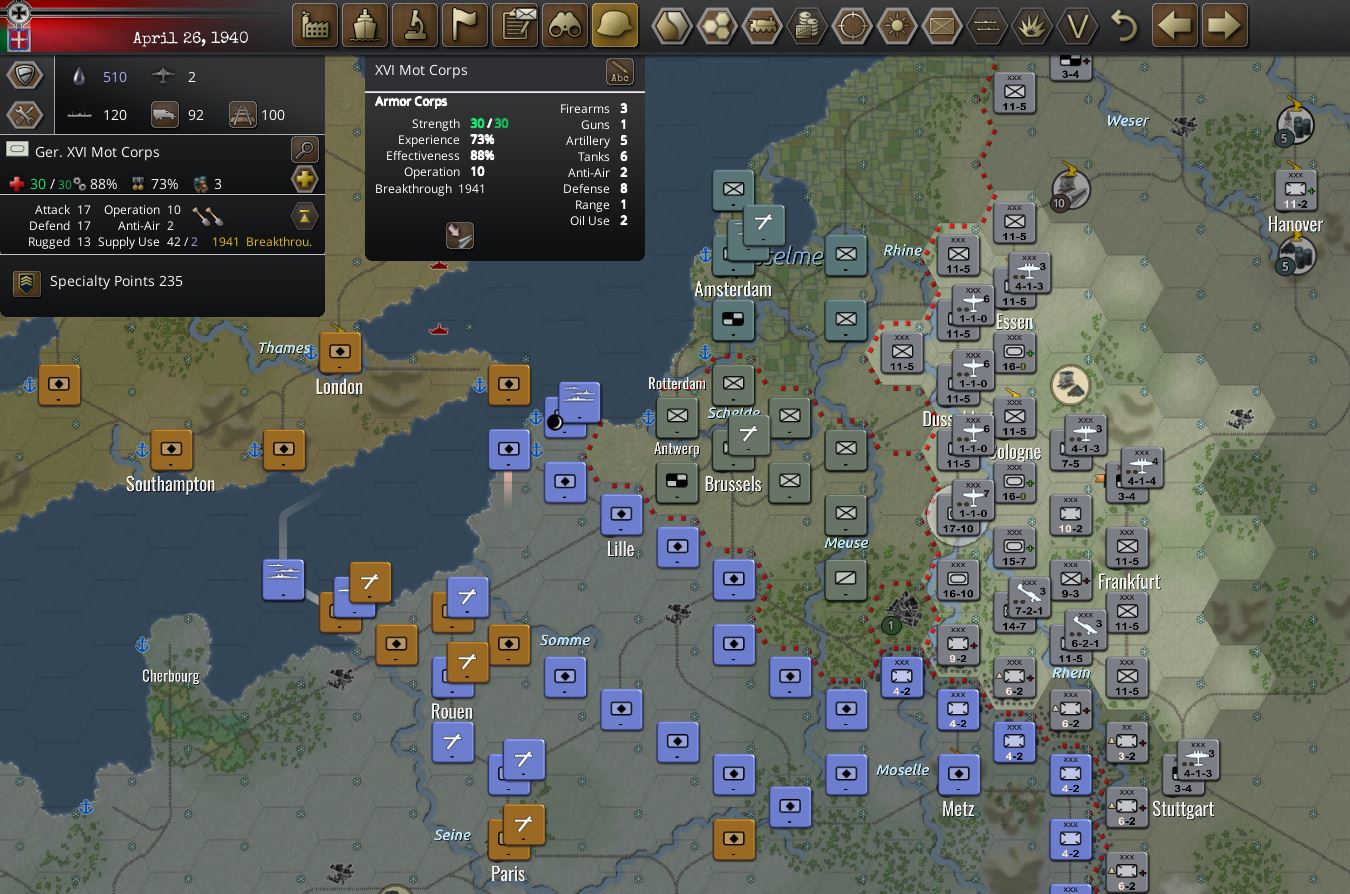Click the April 26, 1940 date display
1350x894 pixels.
[x=191, y=38]
